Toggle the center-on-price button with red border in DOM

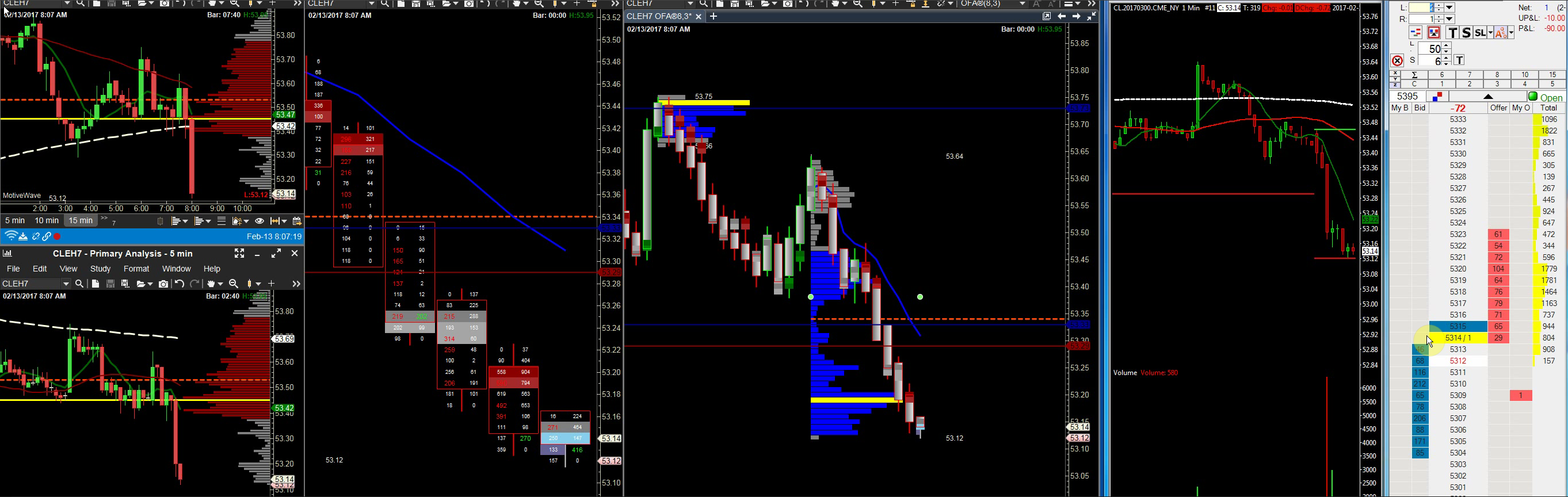1434,33
